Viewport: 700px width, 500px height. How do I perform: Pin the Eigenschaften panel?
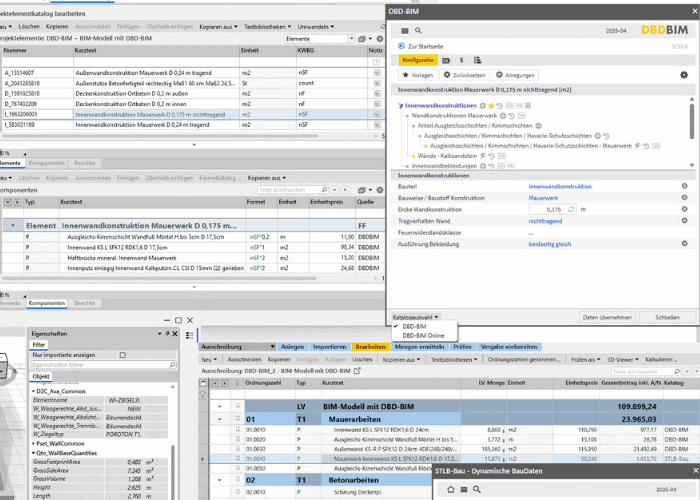tap(167, 333)
